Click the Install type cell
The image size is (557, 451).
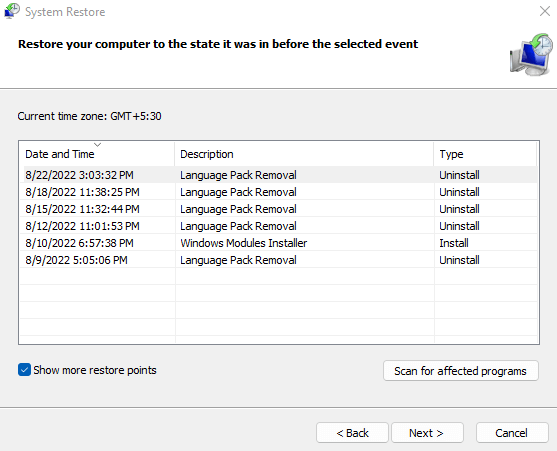click(454, 243)
